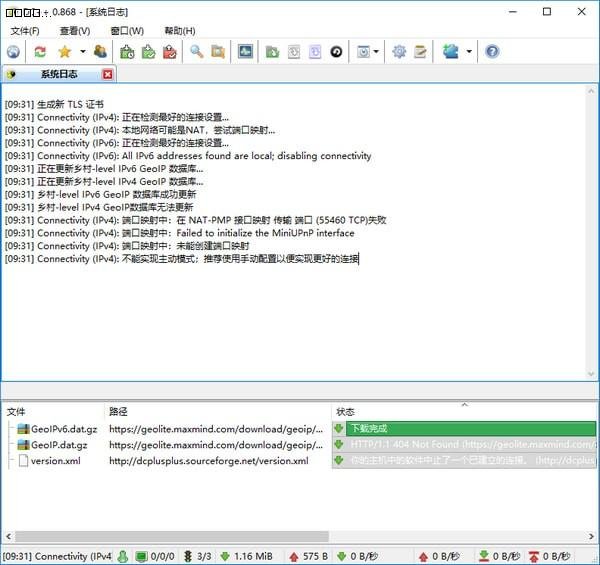Click the slots 3/3 traffic light icon
This screenshot has width=600, height=565.
[188, 556]
